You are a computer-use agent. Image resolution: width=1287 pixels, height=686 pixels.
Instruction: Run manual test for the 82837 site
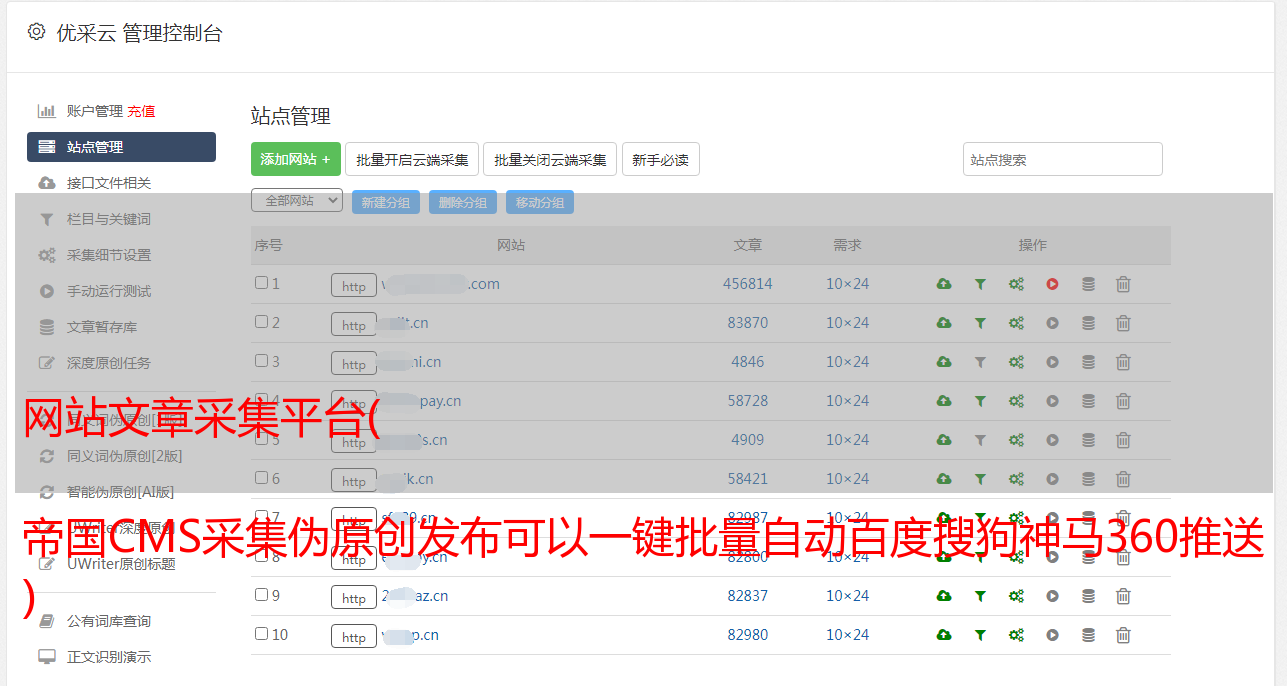(1052, 596)
